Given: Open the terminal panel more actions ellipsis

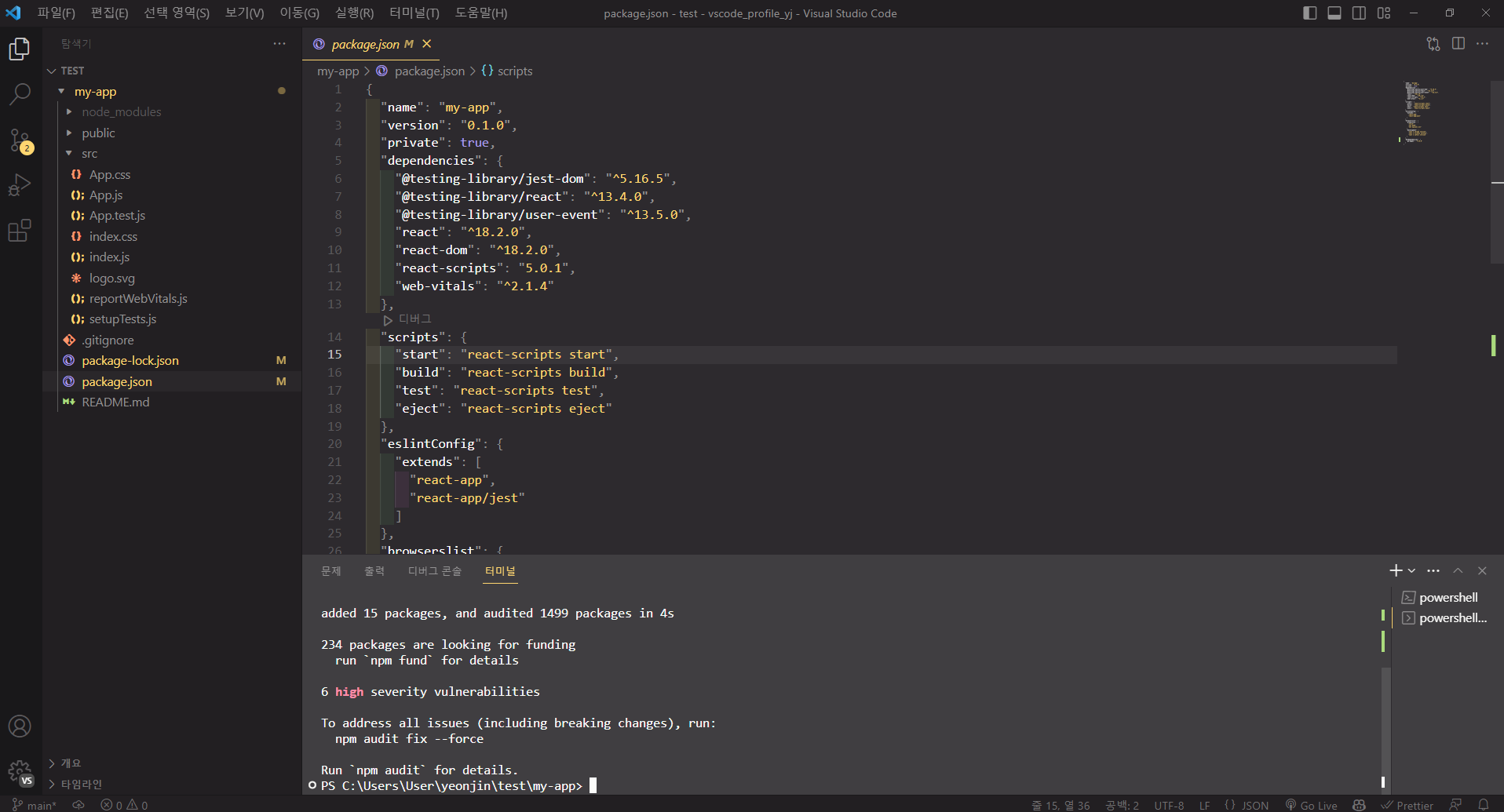Looking at the screenshot, I should [1433, 570].
